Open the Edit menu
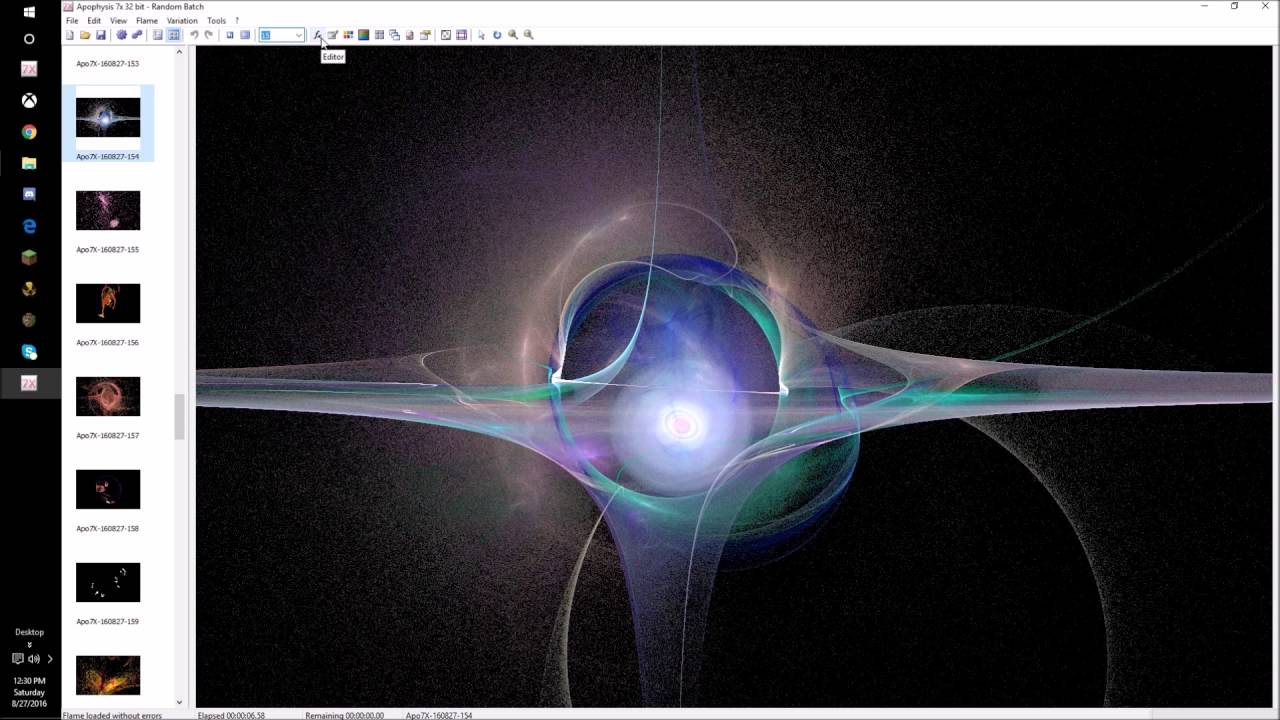 tap(94, 20)
